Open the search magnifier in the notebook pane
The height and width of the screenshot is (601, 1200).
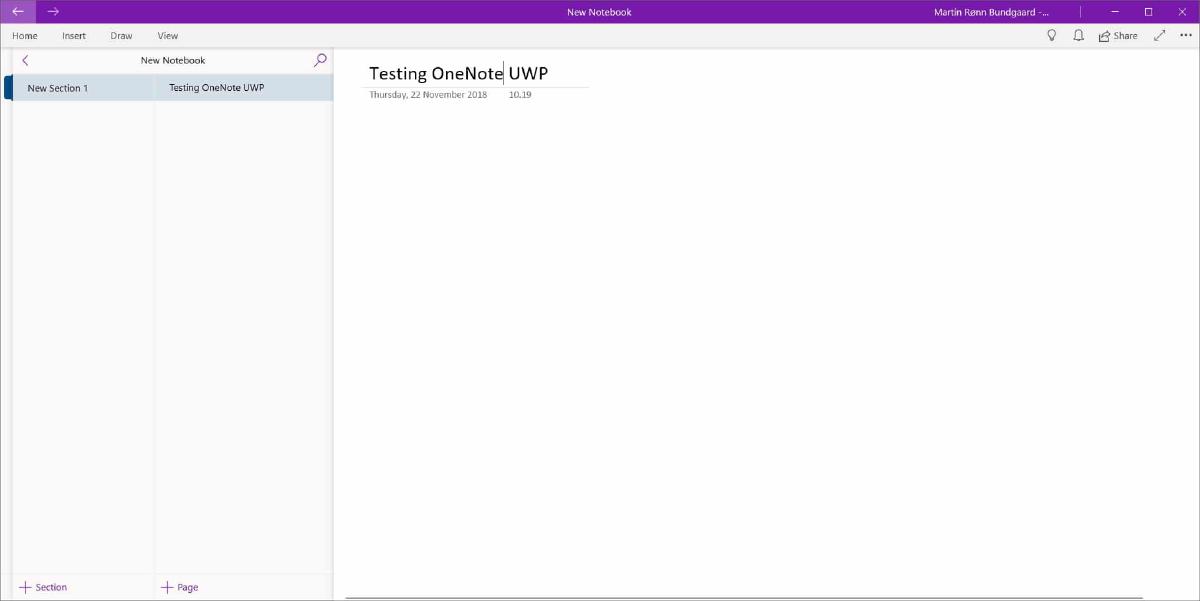[319, 60]
